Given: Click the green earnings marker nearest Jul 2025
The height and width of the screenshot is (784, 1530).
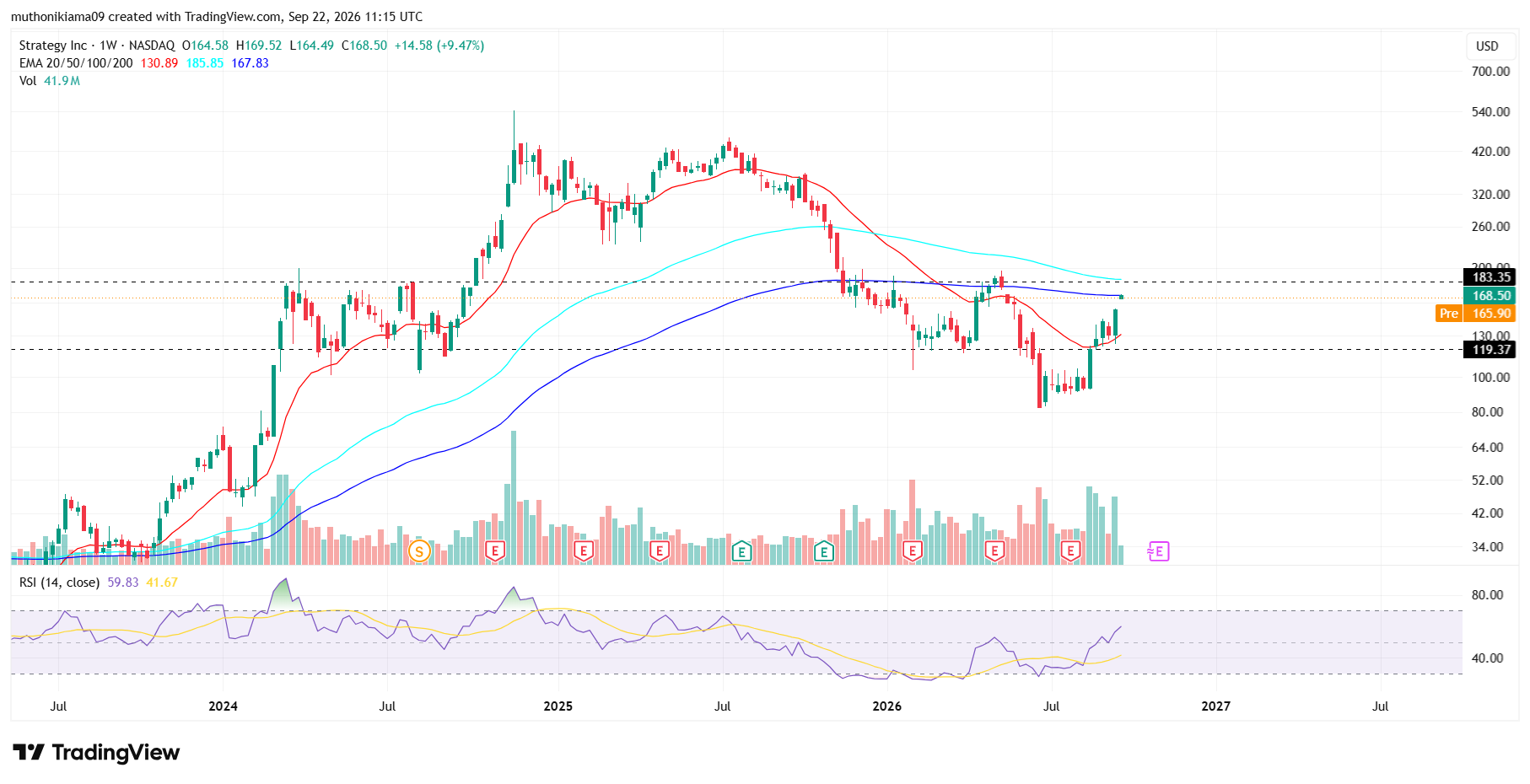Looking at the screenshot, I should pyautogui.click(x=741, y=551).
